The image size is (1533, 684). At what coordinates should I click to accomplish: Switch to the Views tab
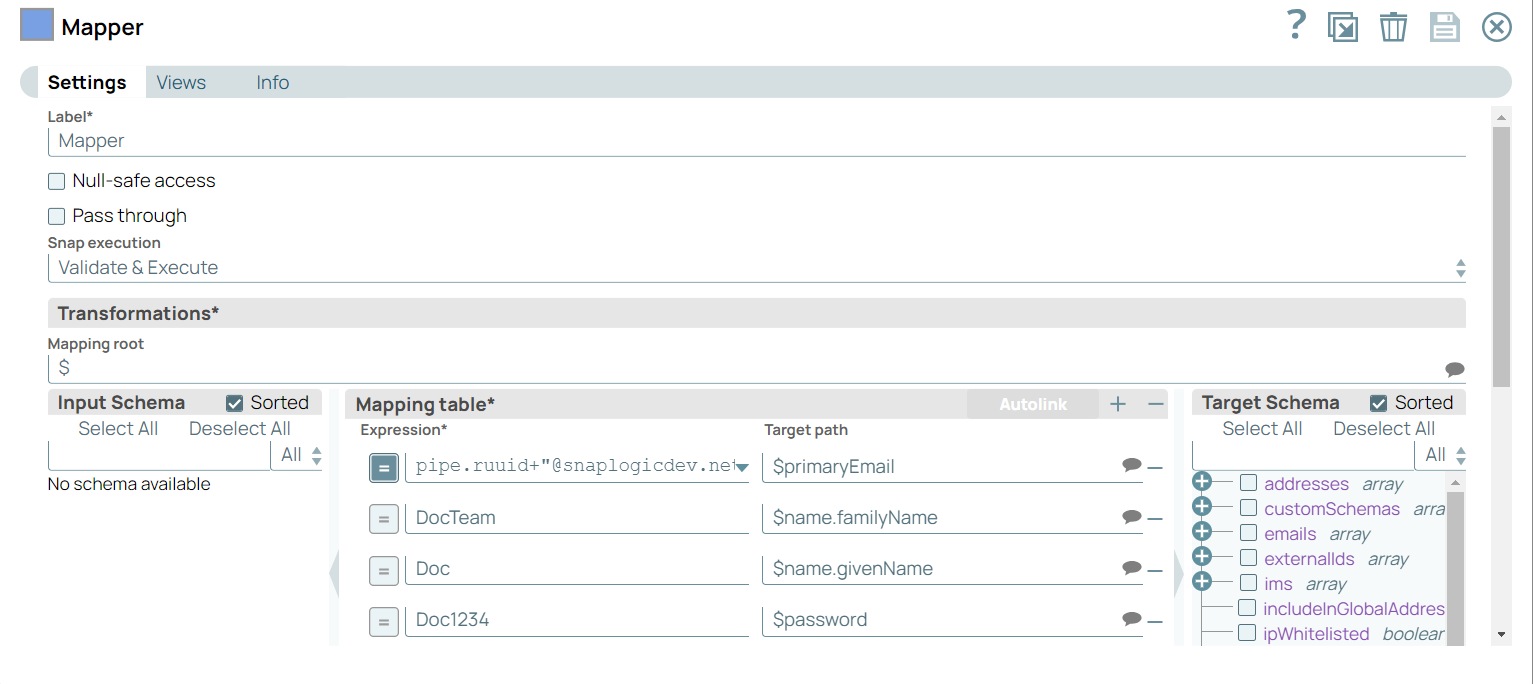[x=181, y=83]
